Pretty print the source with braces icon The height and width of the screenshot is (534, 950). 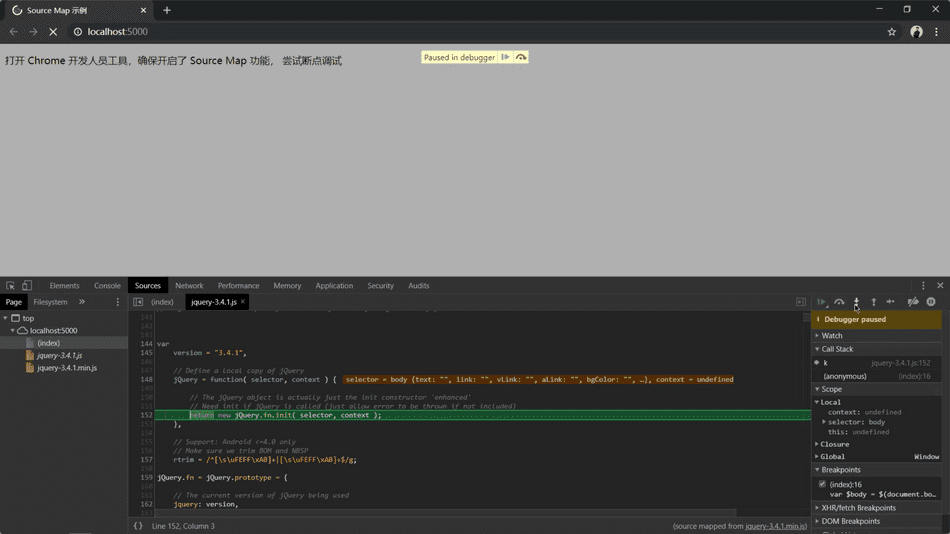pyautogui.click(x=138, y=526)
